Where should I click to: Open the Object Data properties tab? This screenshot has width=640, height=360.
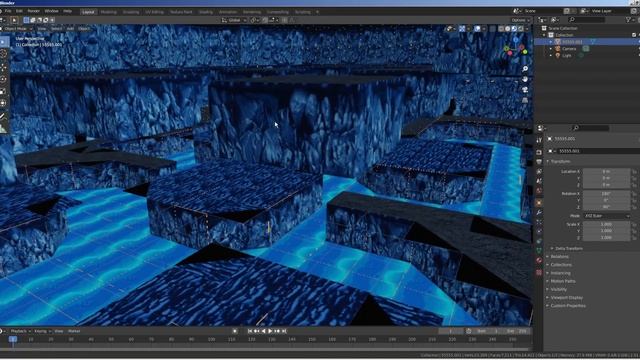pos(539,251)
